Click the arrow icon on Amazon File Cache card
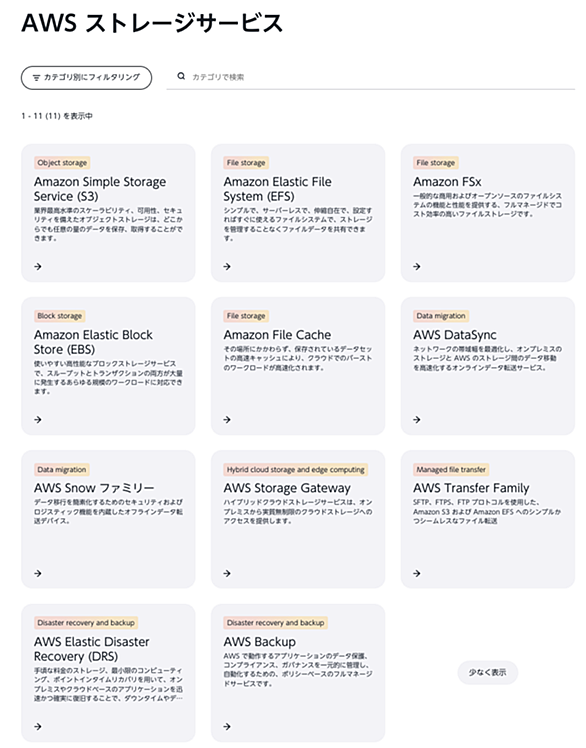586x748 pixels. [227, 420]
